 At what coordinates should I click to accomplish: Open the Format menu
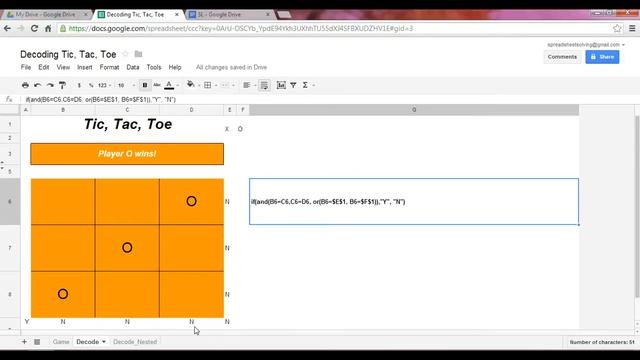point(109,67)
